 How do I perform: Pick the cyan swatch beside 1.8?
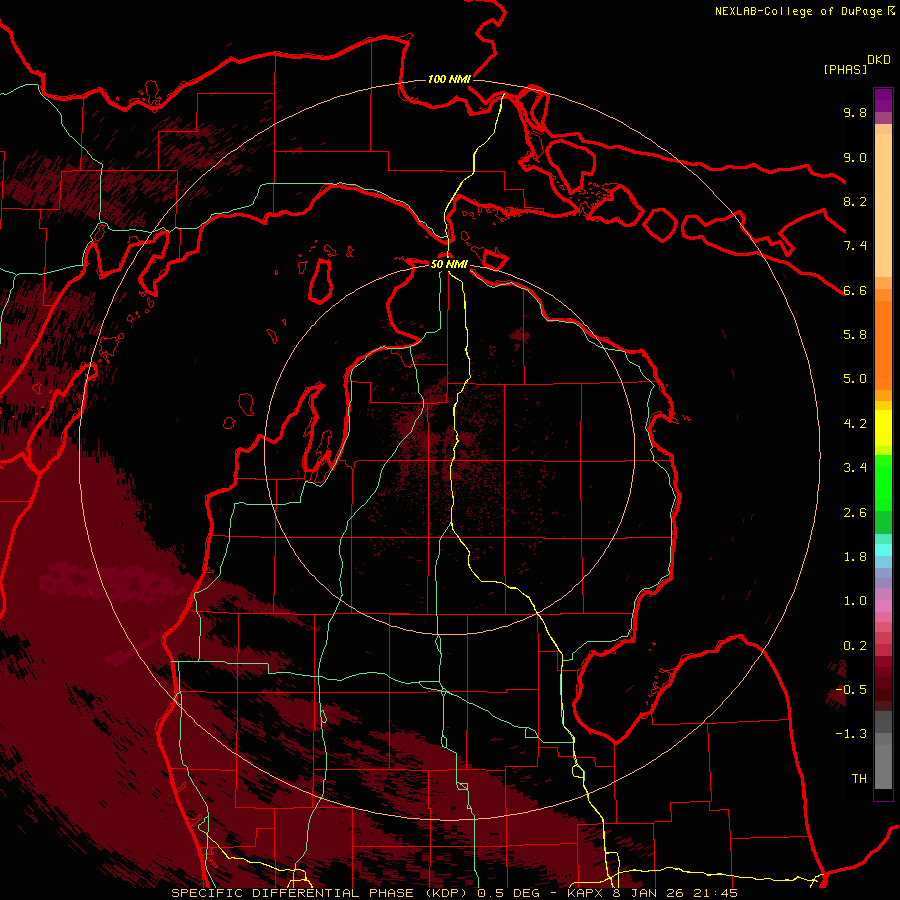tap(883, 550)
